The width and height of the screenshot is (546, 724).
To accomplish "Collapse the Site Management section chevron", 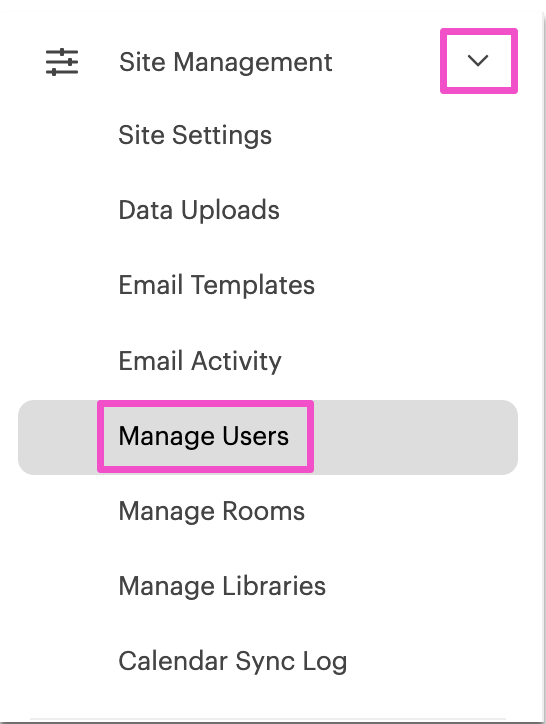I will (478, 60).
